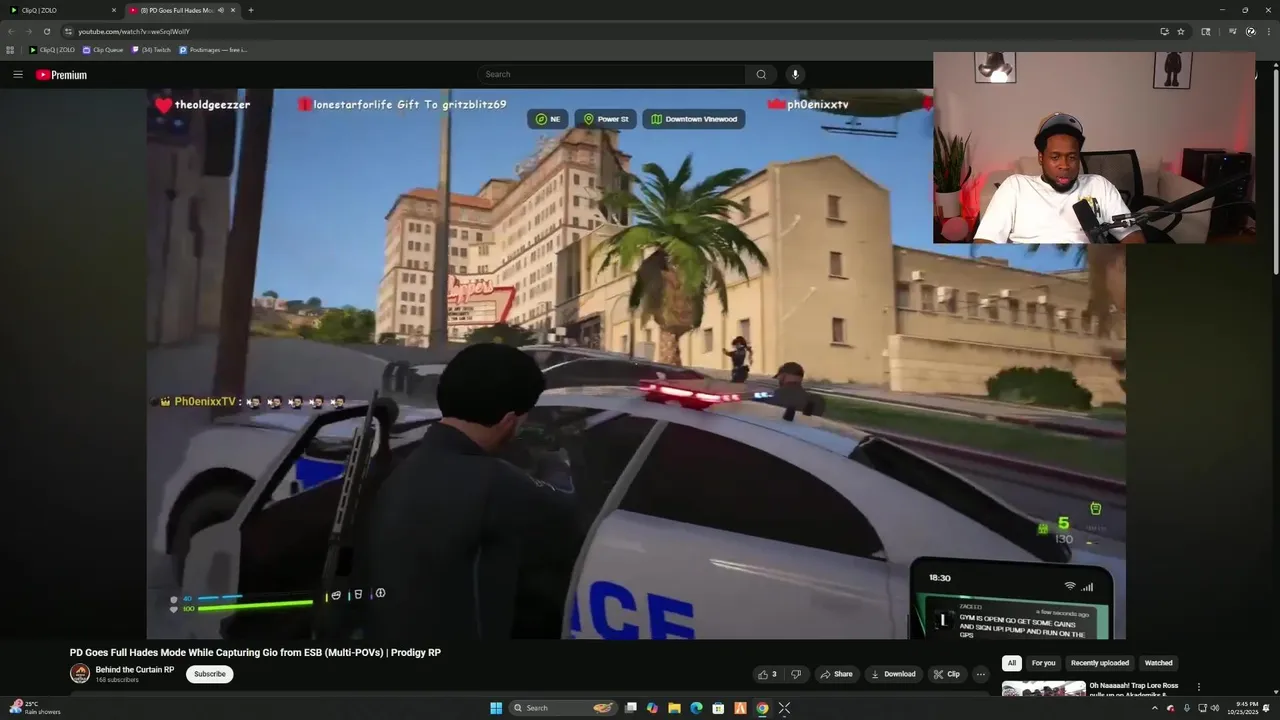This screenshot has width=1280, height=720.
Task: Open Google Chrome from taskbar
Action: [762, 708]
